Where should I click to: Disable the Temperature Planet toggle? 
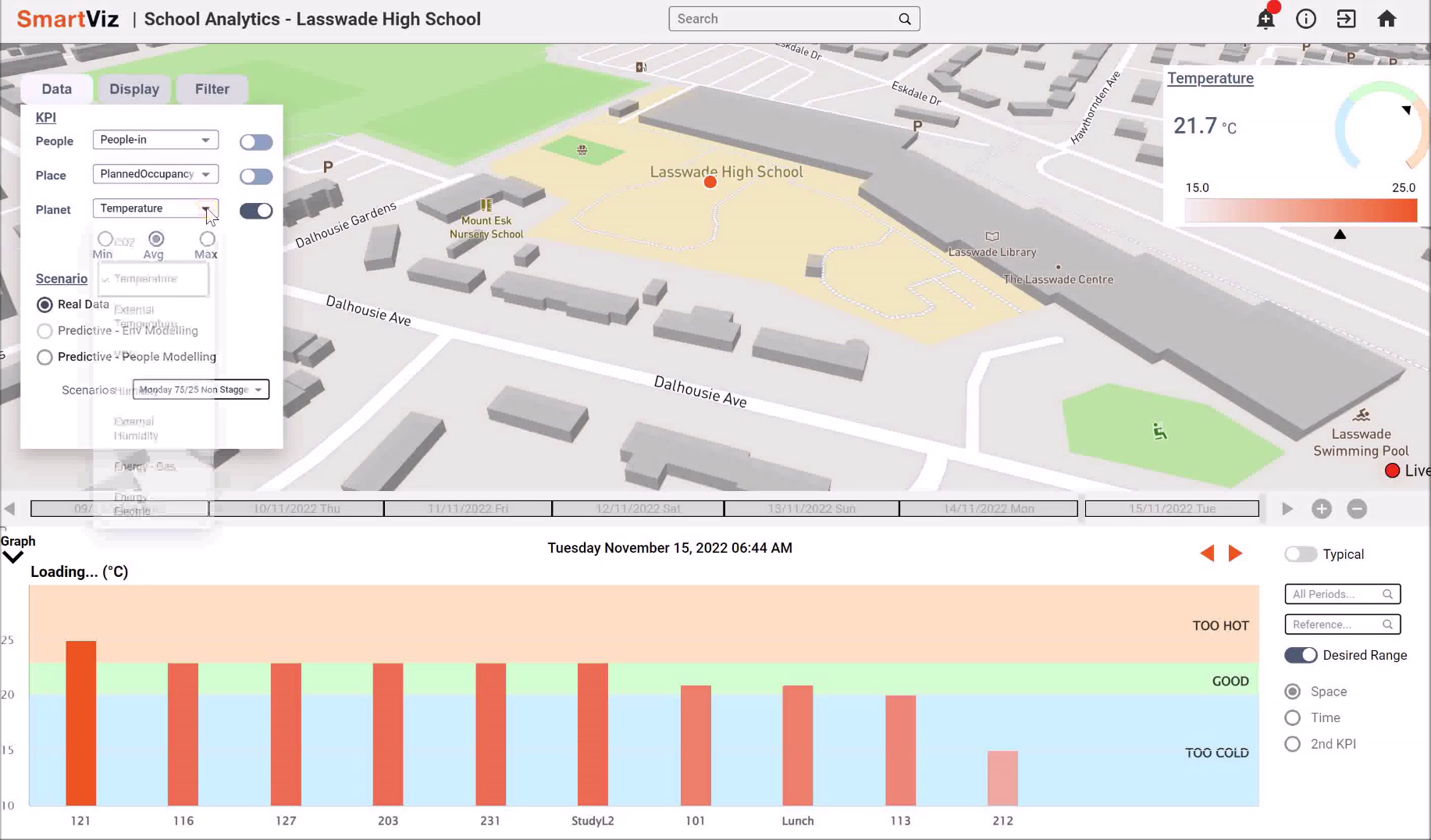[255, 210]
